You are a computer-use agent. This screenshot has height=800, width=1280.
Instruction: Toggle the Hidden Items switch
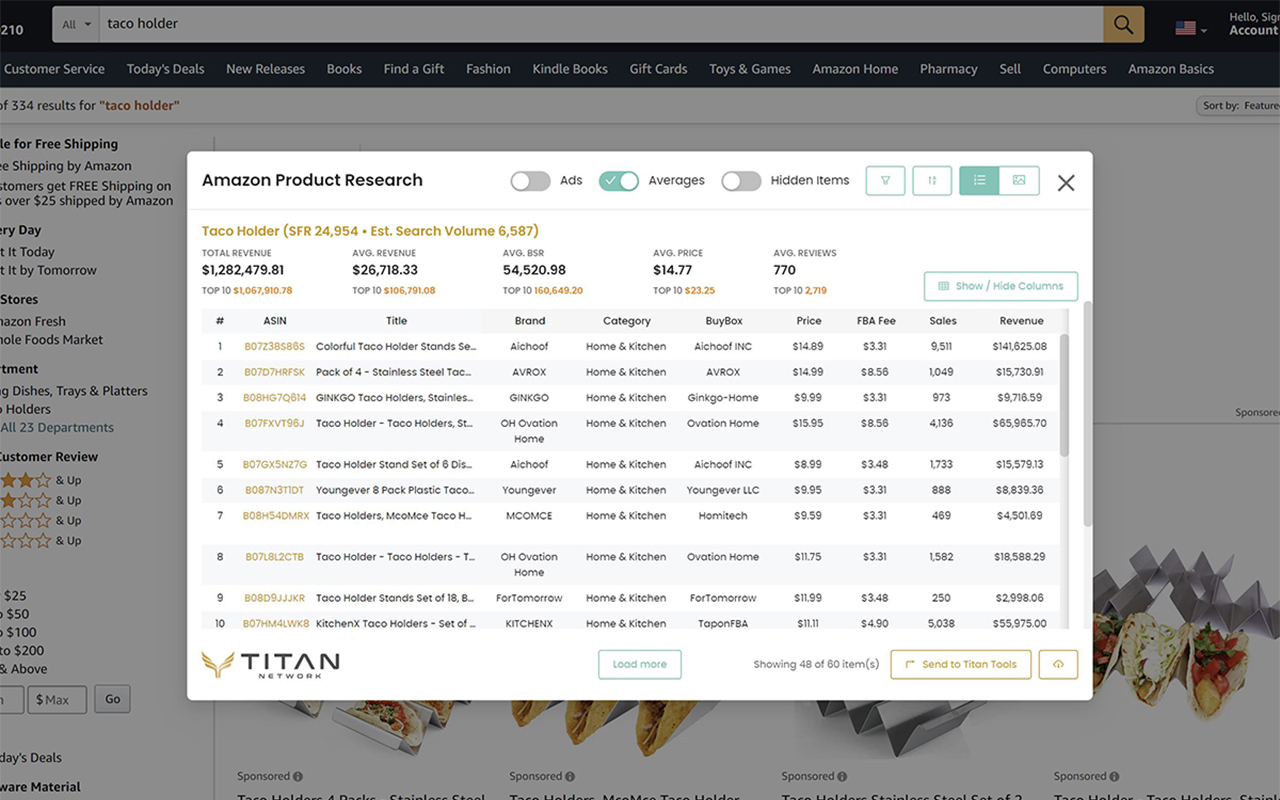[x=741, y=180]
